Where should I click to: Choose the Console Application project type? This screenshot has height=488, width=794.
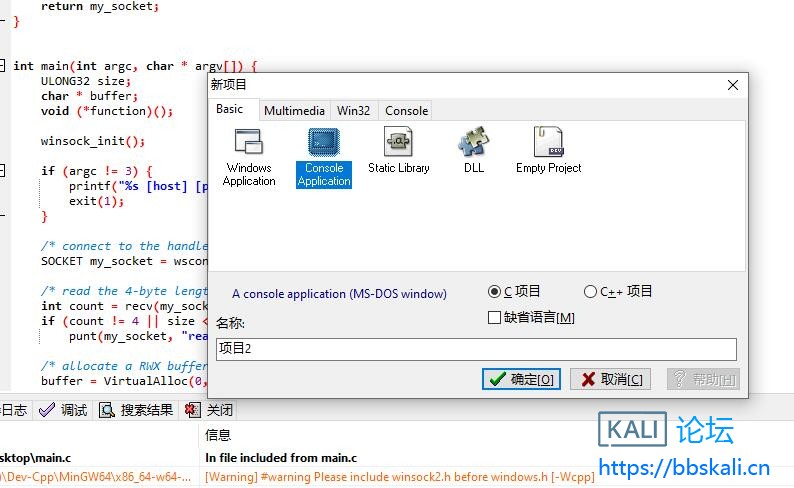point(324,142)
